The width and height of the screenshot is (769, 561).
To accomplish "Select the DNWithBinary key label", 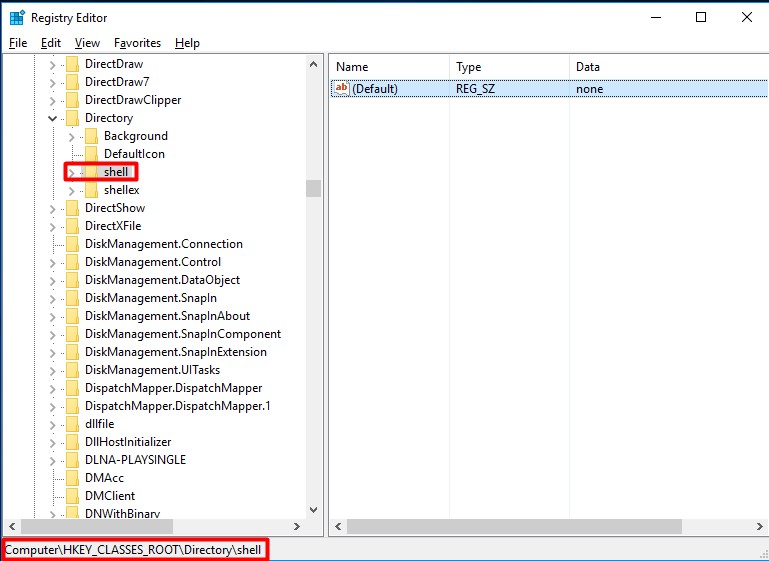I will pyautogui.click(x=122, y=513).
